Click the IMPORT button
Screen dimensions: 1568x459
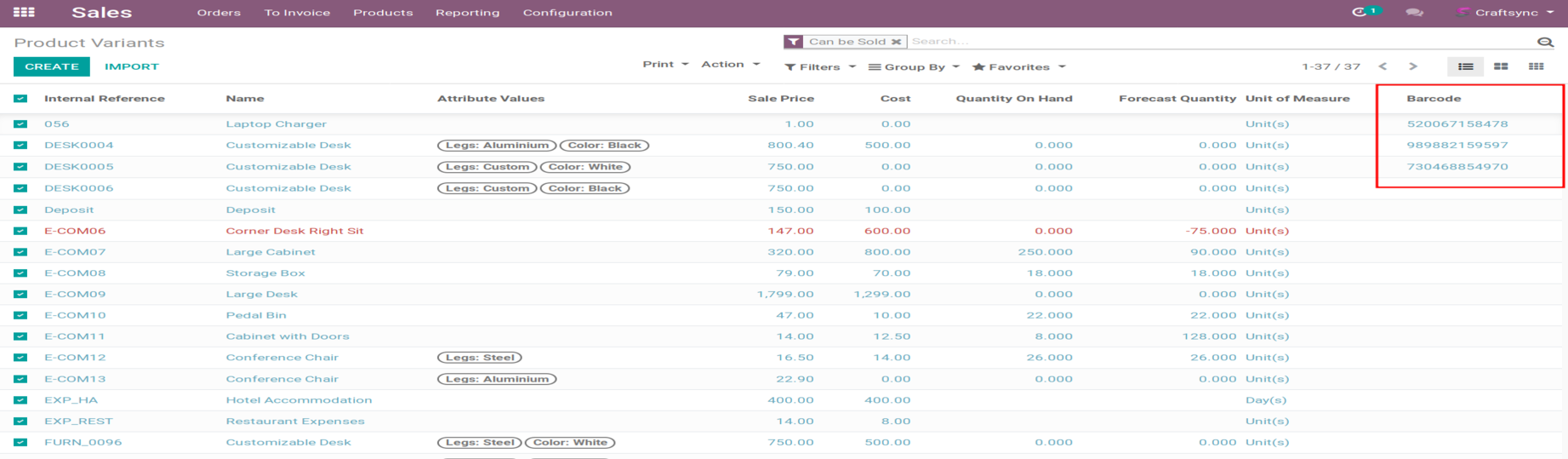132,66
